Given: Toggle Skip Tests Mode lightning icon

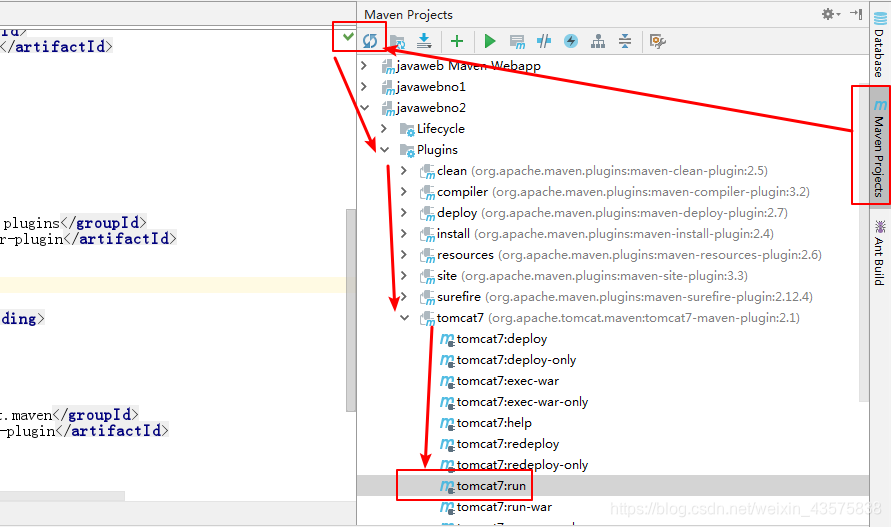Looking at the screenshot, I should click(571, 41).
